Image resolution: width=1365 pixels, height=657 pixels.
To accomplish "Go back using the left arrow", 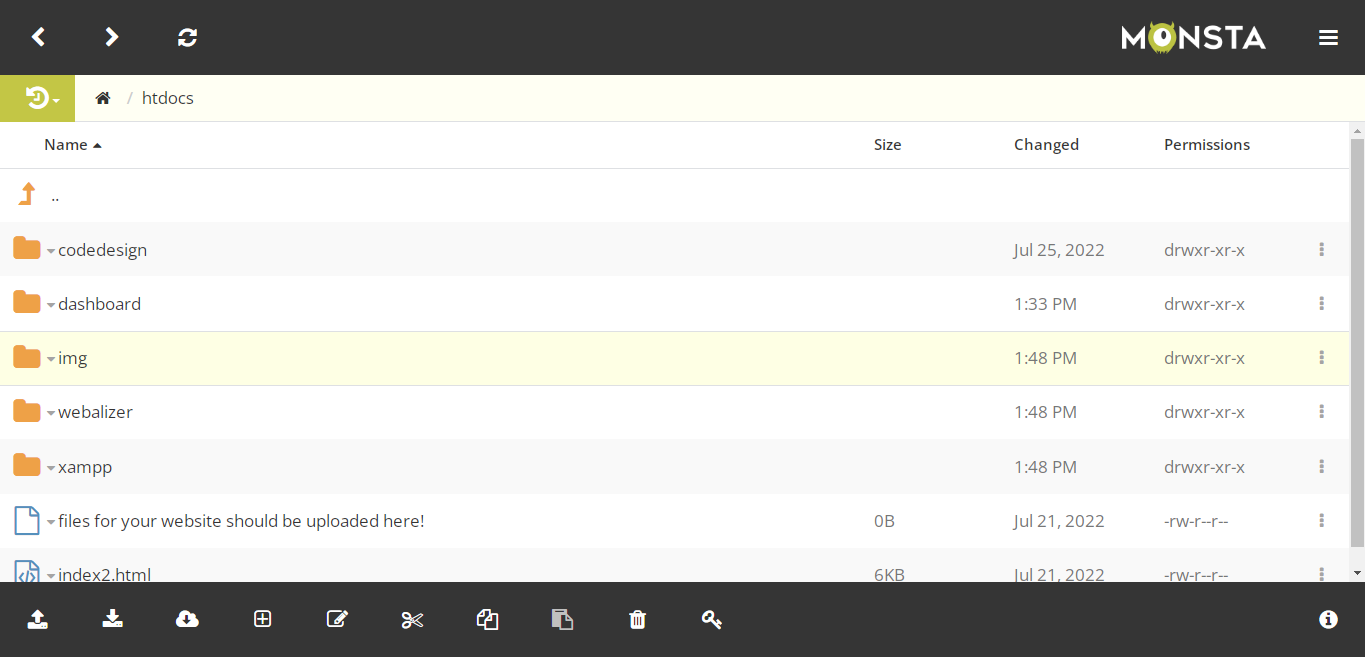I will [38, 38].
